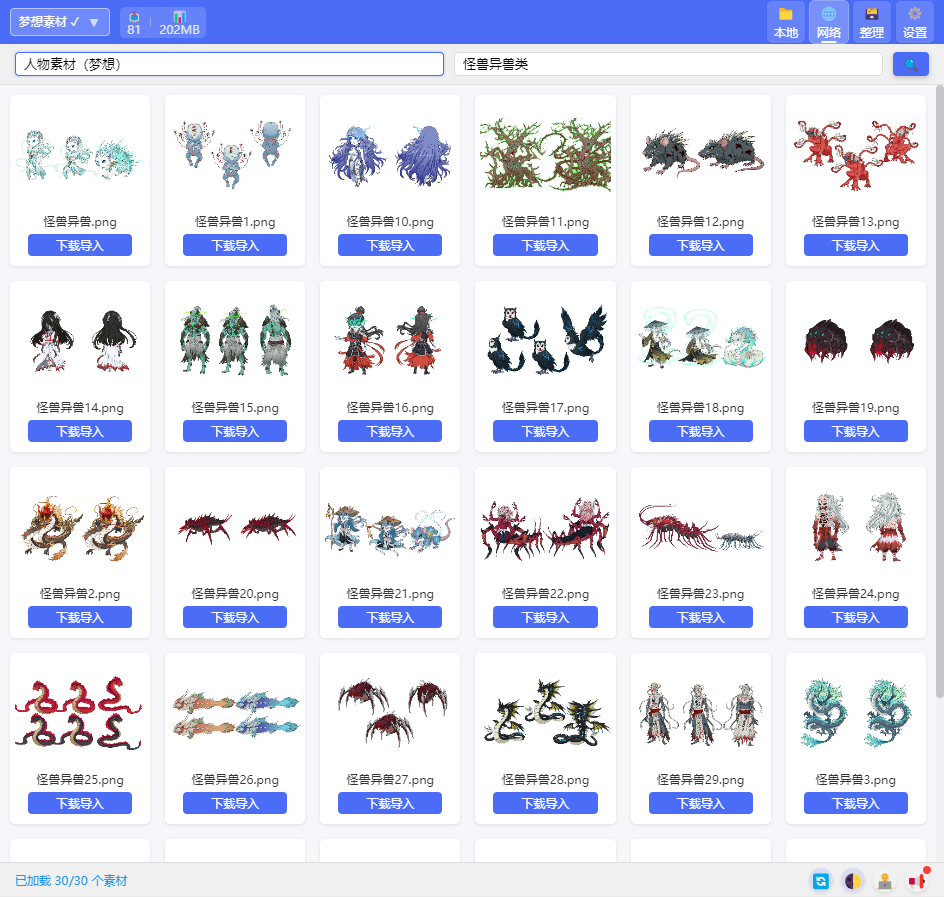
Task: Open the 梦想素材 source dropdown
Action: (x=60, y=22)
